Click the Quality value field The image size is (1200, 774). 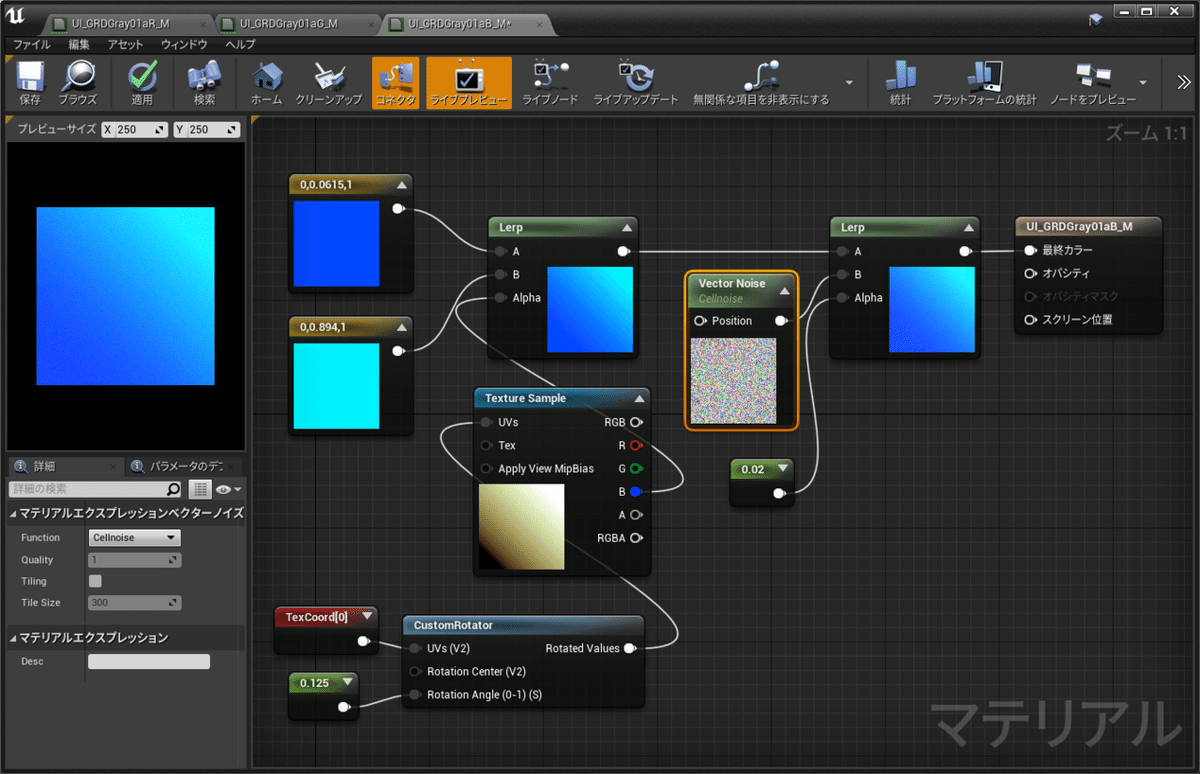coord(135,560)
